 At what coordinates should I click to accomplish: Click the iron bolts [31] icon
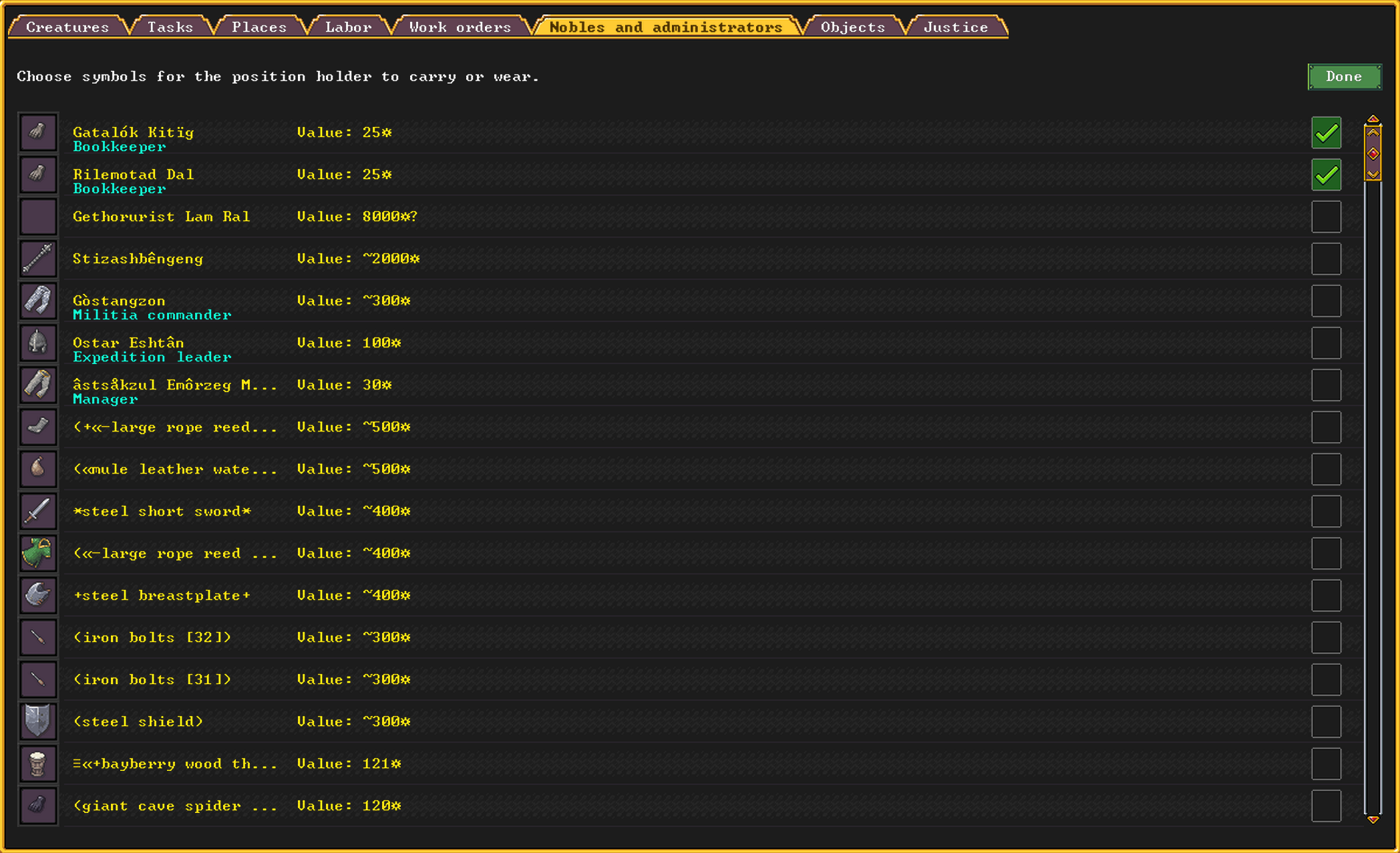click(x=38, y=679)
